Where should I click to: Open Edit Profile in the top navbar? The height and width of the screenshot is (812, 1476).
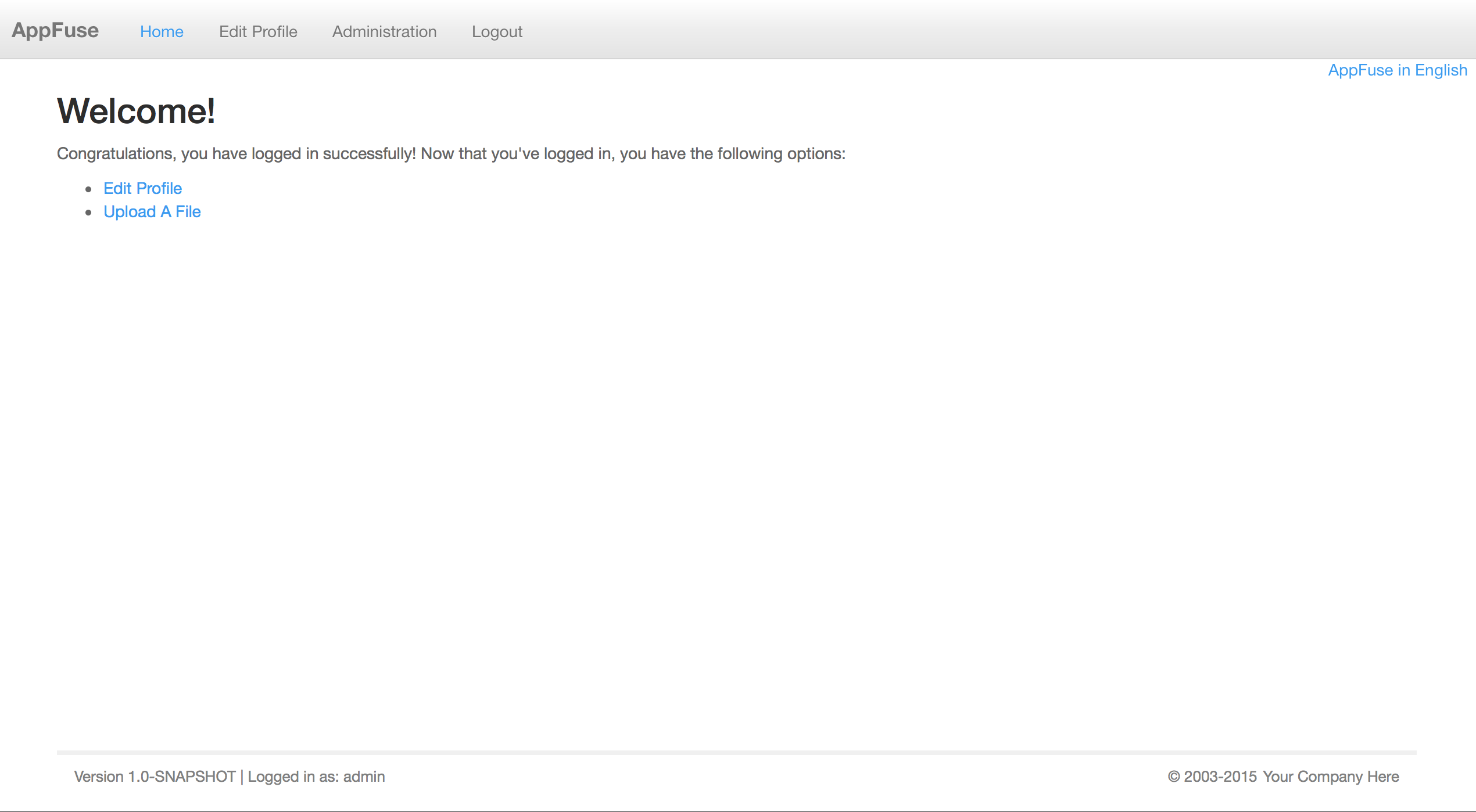tap(258, 31)
